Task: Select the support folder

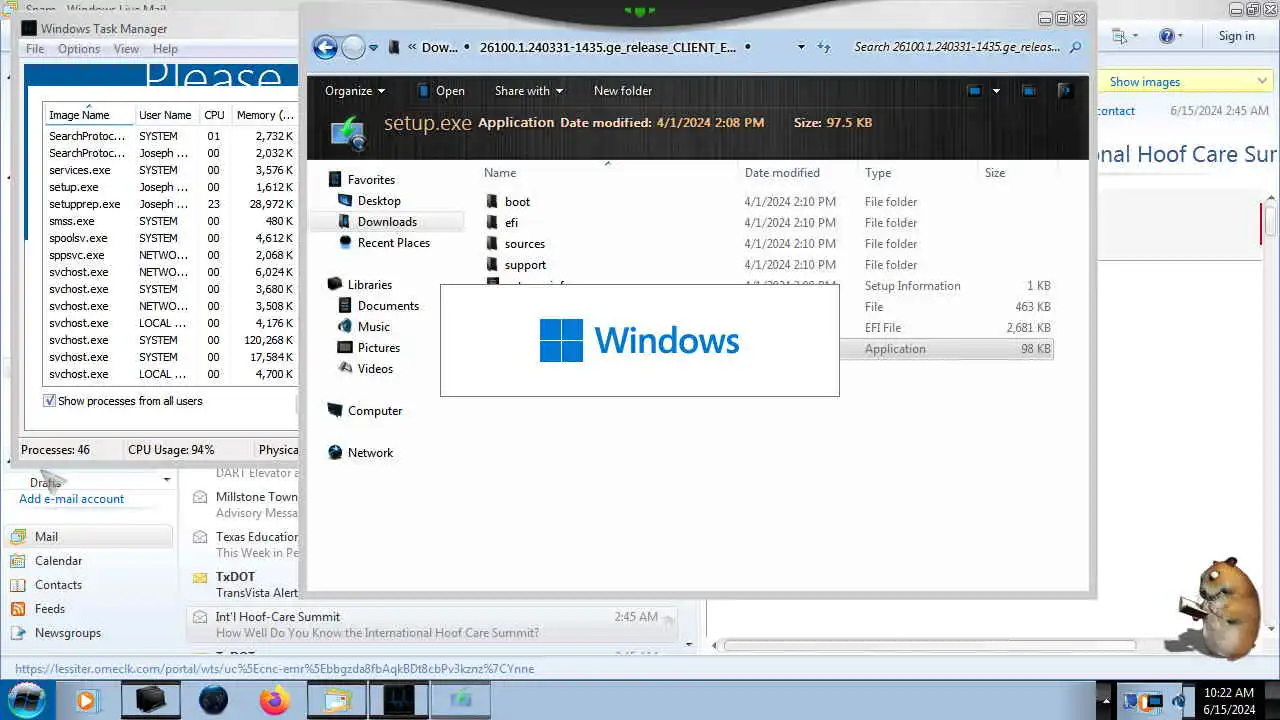Action: click(525, 265)
